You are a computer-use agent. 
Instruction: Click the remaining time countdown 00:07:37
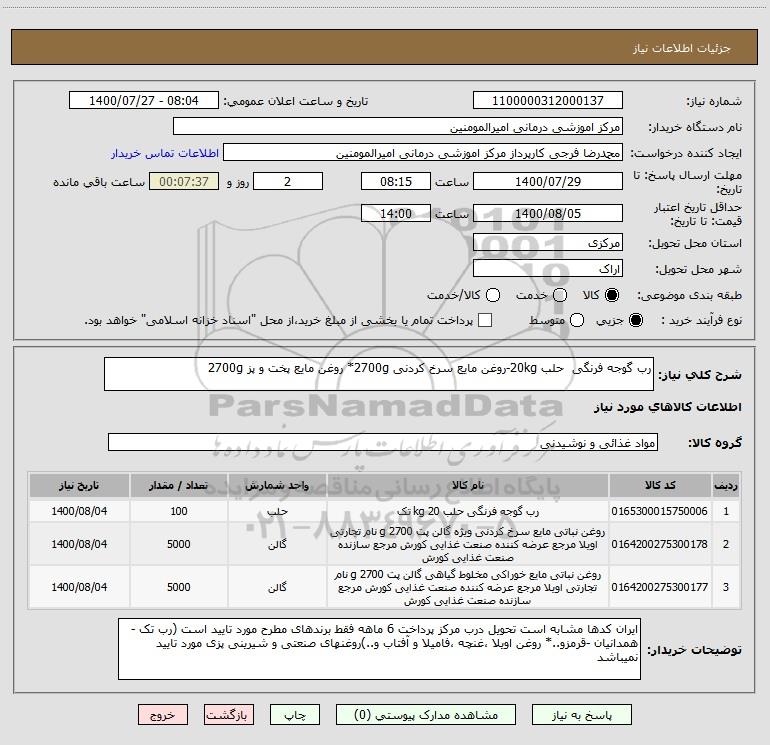184,181
